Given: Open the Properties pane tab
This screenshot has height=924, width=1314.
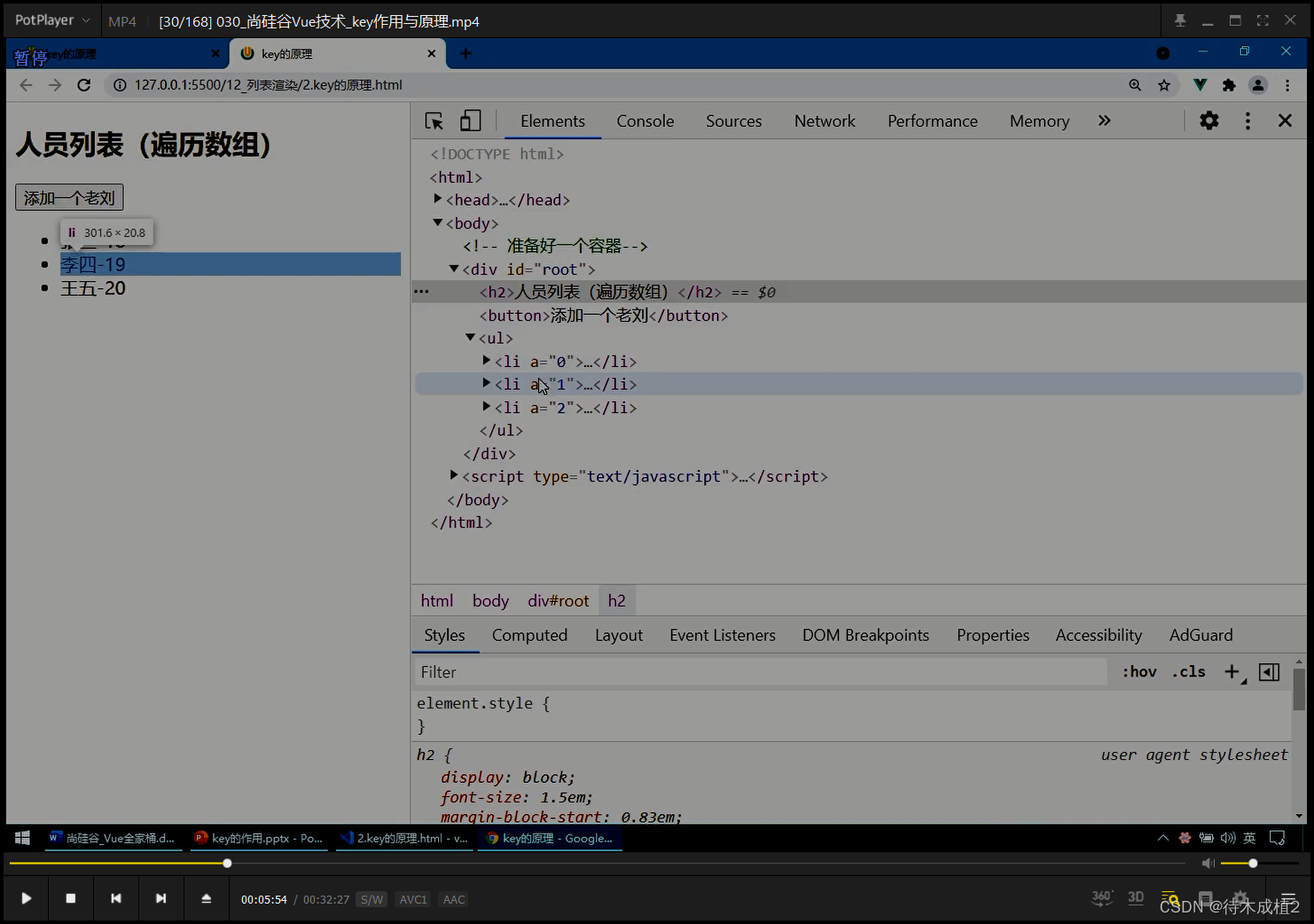Looking at the screenshot, I should 993,635.
